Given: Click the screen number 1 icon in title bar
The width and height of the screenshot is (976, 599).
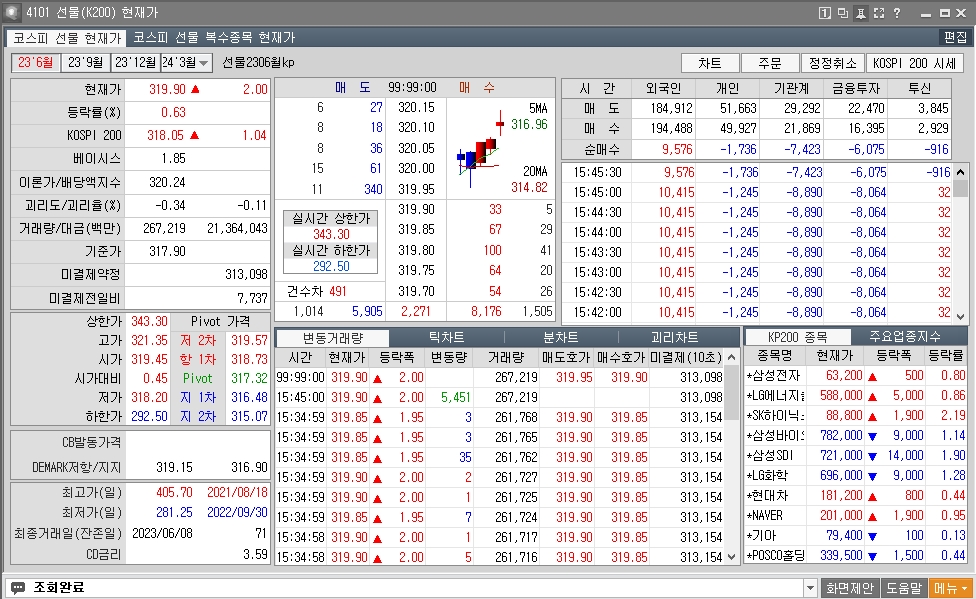Looking at the screenshot, I should pyautogui.click(x=825, y=11).
